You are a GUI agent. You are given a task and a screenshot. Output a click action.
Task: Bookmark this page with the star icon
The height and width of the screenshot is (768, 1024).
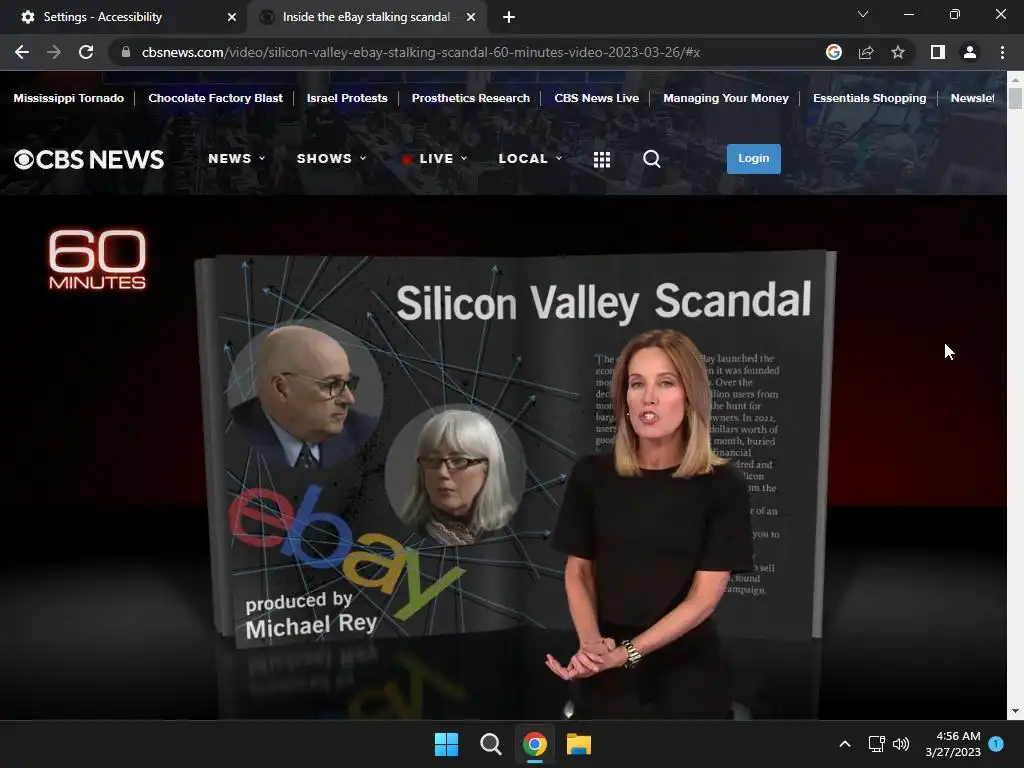coord(898,52)
